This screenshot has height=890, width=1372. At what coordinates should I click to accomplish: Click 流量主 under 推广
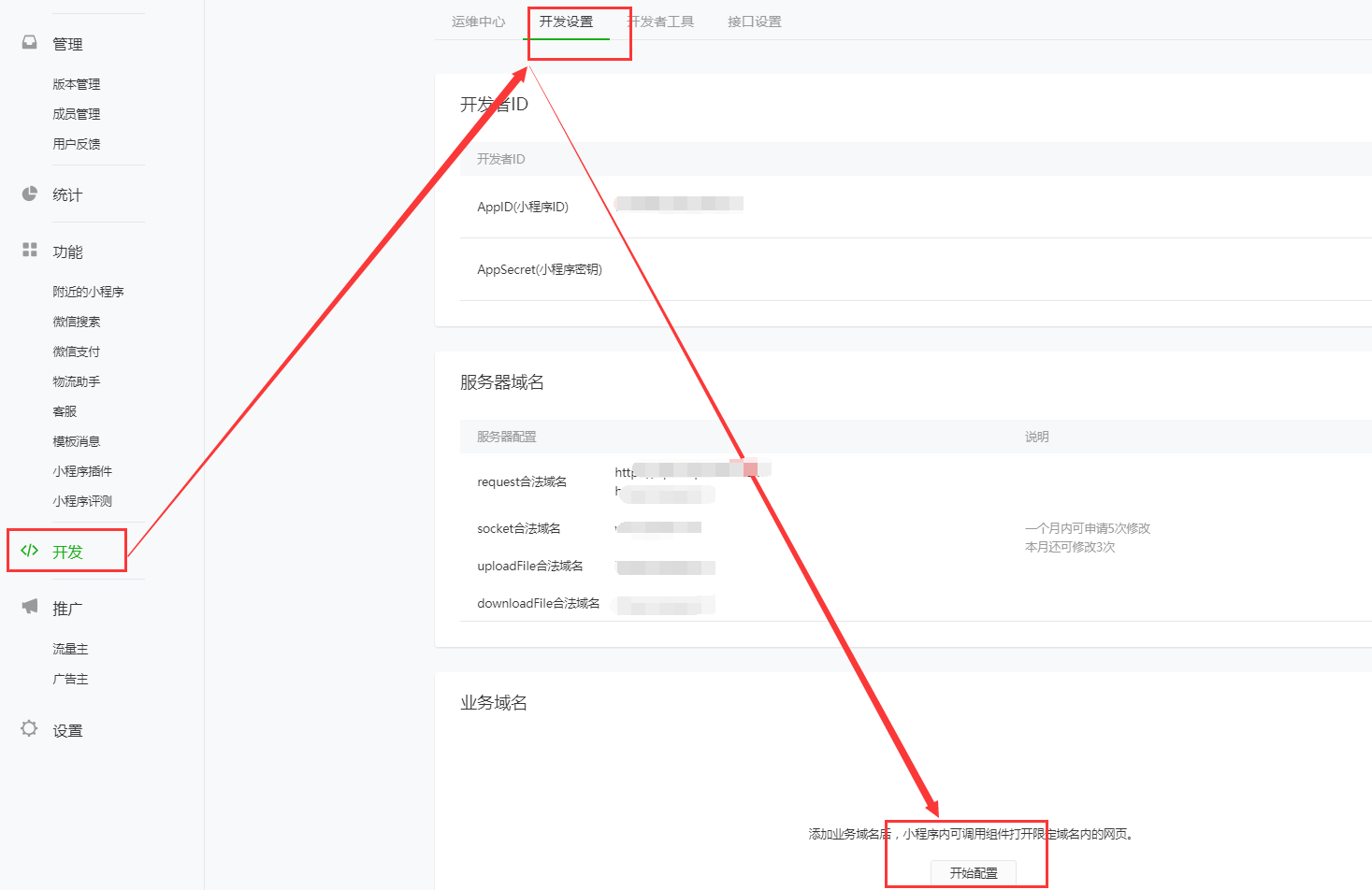[70, 649]
